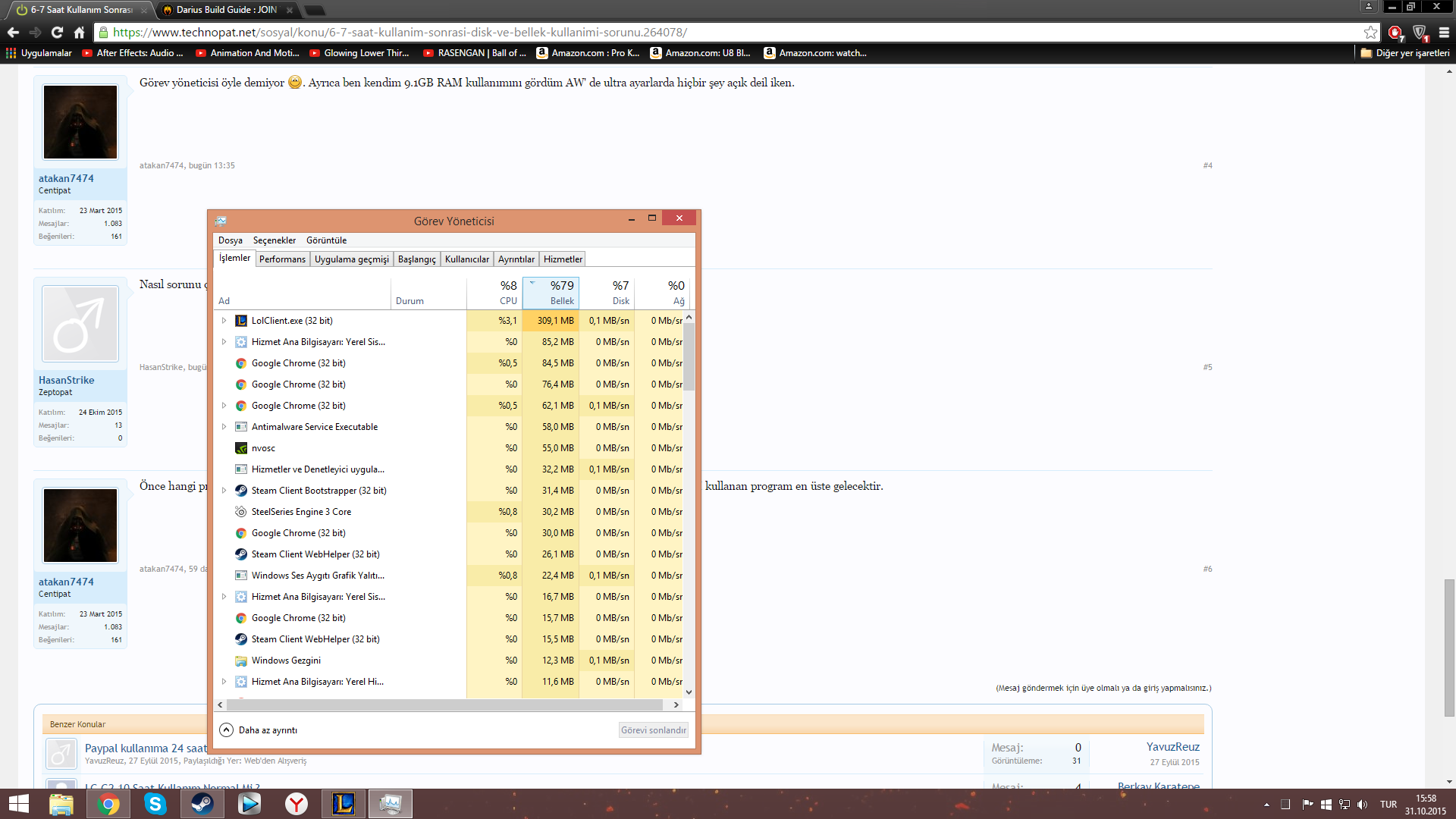Screen dimensions: 1456x819
Task: Click the SteelSeries Engine 3 Core icon
Action: tap(241, 512)
